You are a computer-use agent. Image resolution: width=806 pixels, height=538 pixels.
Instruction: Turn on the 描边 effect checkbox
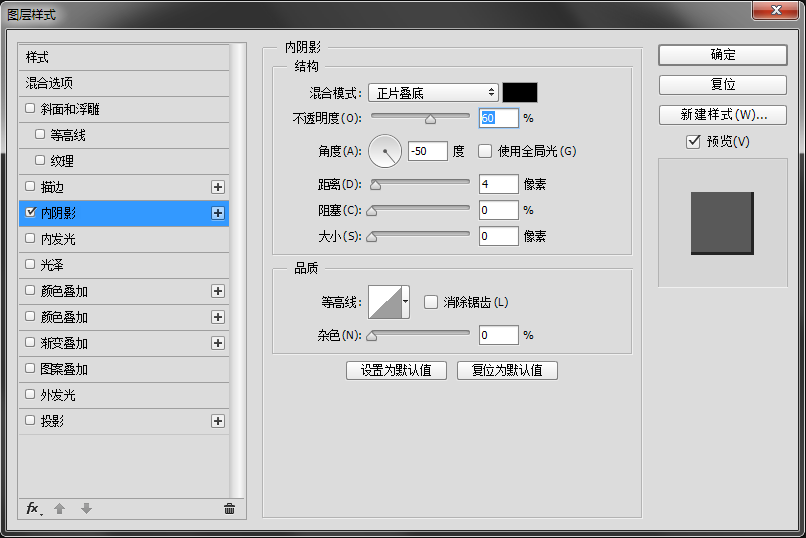pyautogui.click(x=30, y=187)
